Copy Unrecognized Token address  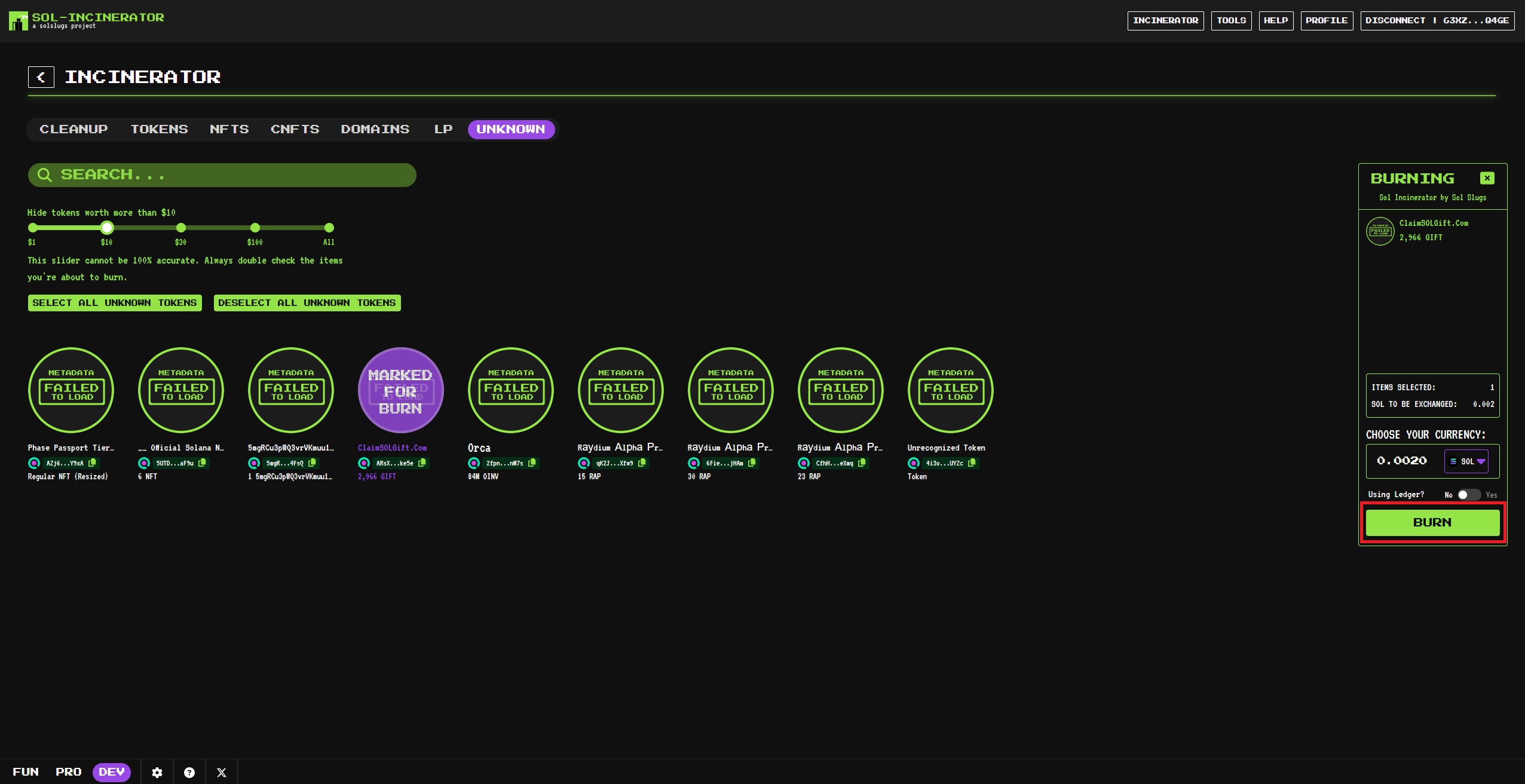pos(972,463)
